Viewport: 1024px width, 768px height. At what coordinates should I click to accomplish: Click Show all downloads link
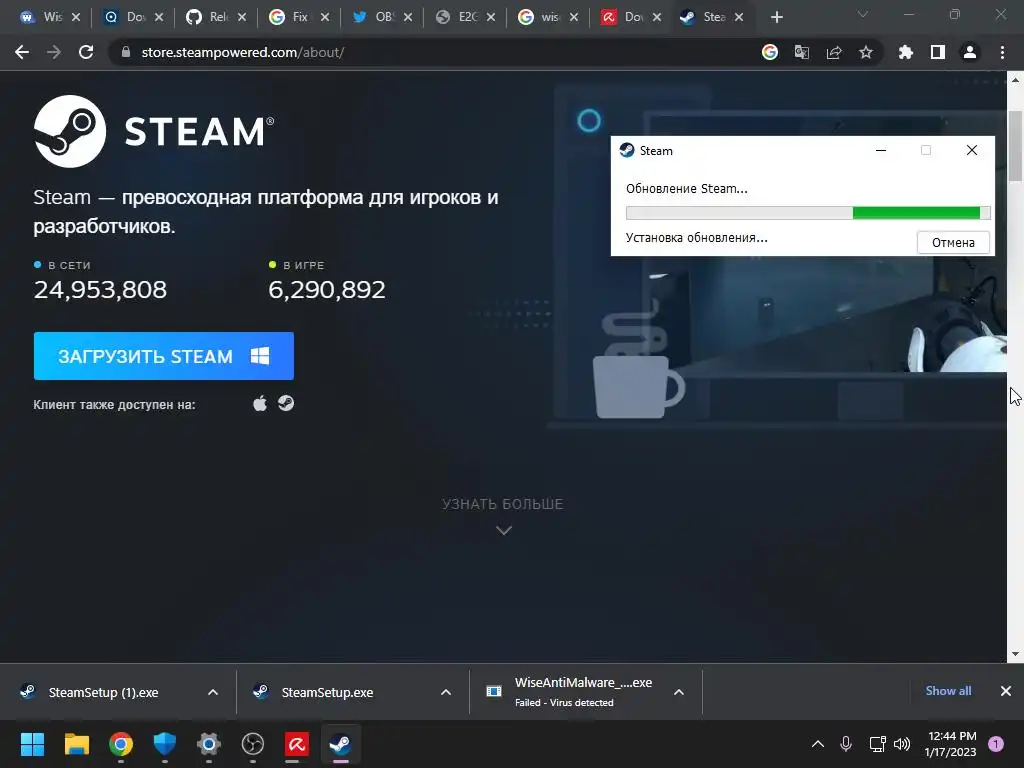(948, 691)
